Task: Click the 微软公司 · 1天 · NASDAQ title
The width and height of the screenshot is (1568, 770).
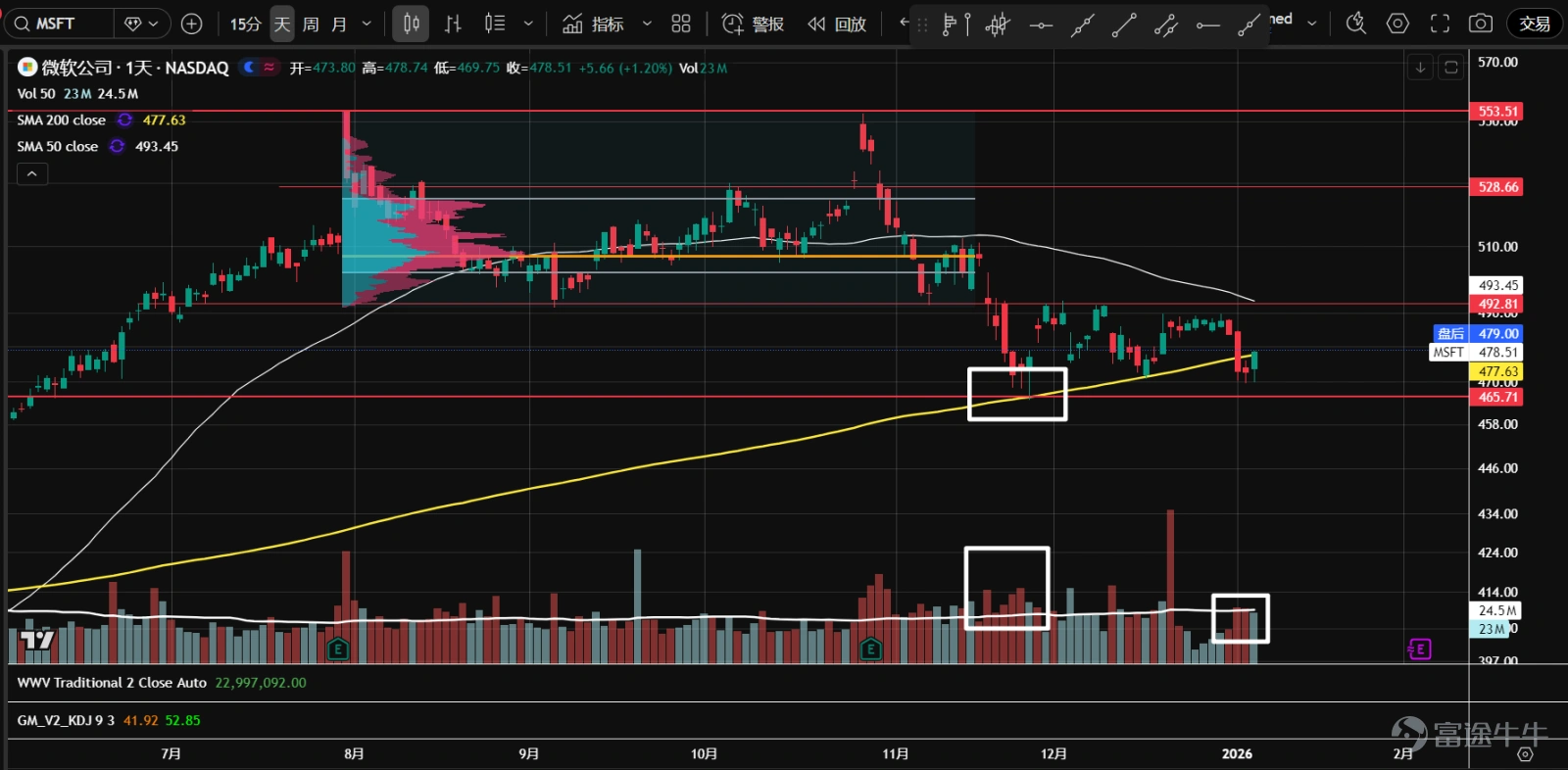Action: coord(135,68)
